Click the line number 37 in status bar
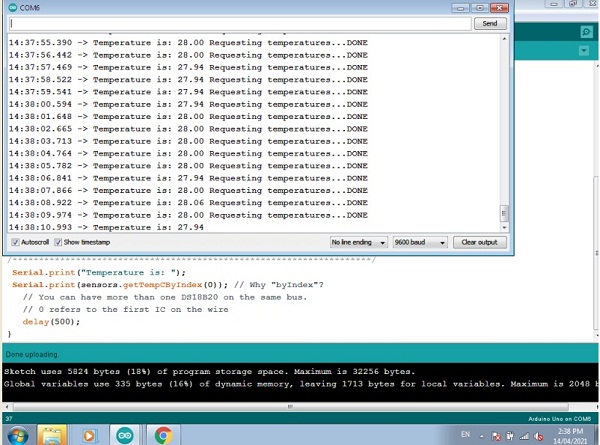This screenshot has height=445, width=600. tap(9, 419)
